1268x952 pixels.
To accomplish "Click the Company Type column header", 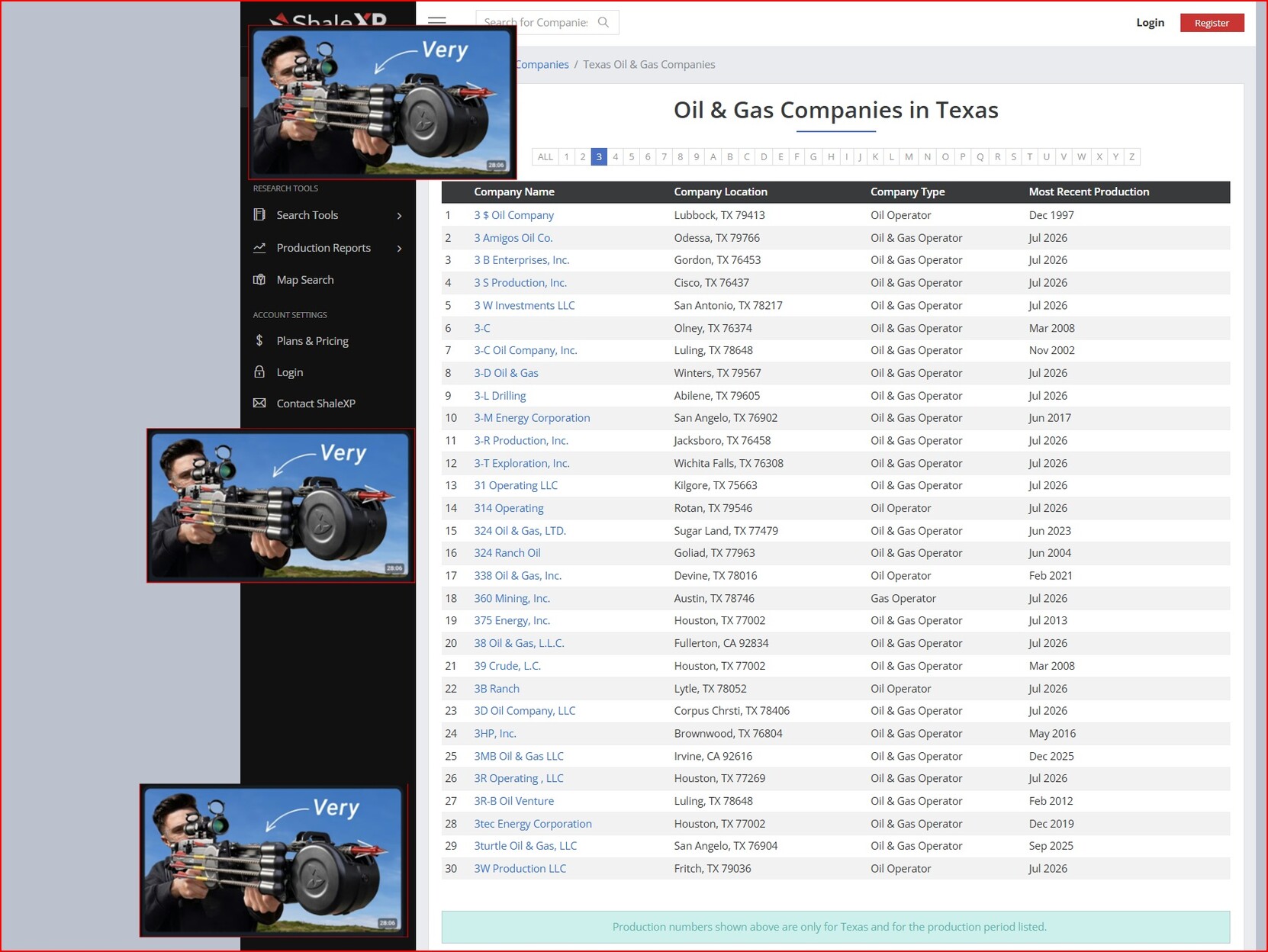I will coord(907,191).
